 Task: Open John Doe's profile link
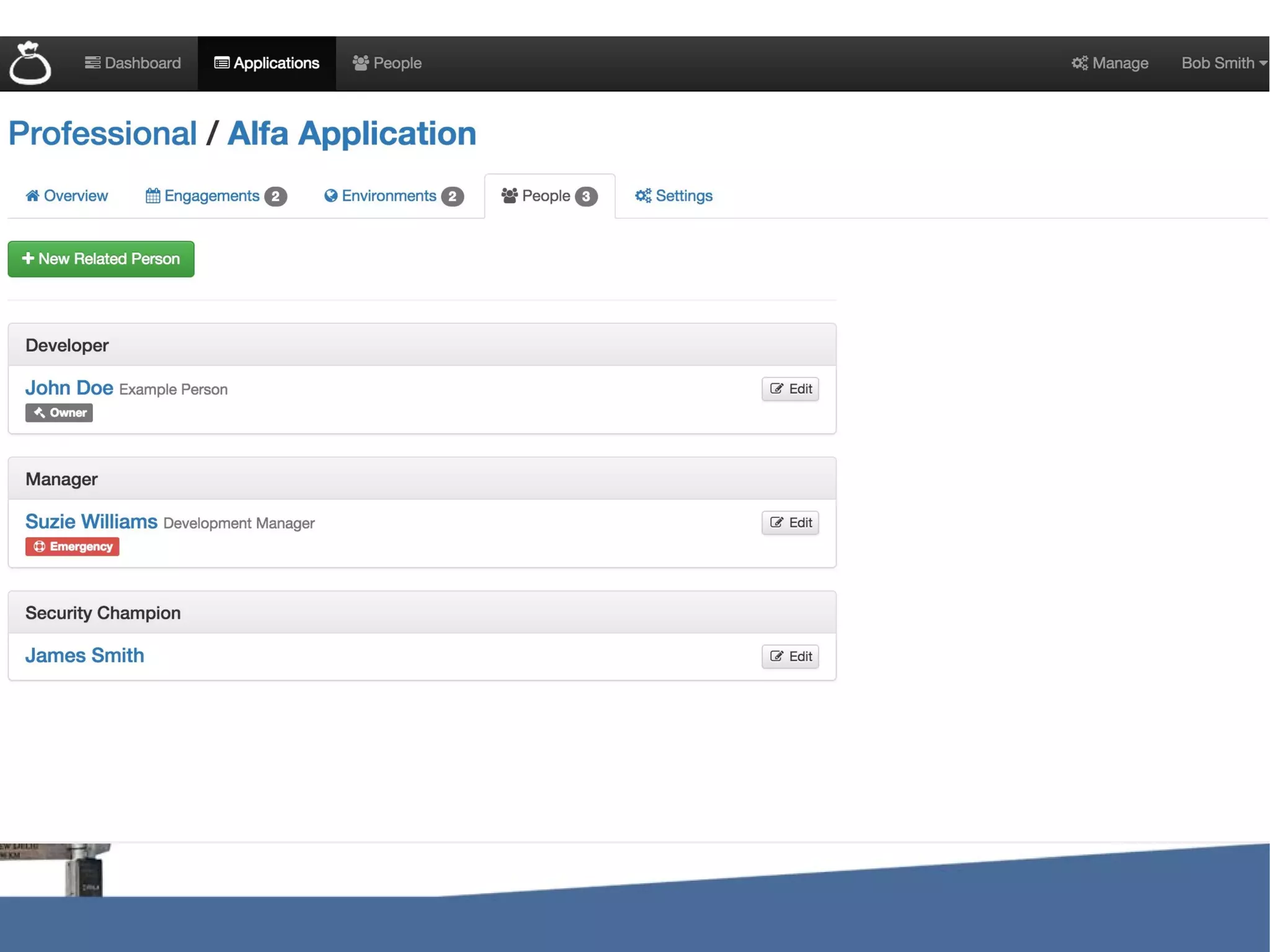tap(69, 388)
